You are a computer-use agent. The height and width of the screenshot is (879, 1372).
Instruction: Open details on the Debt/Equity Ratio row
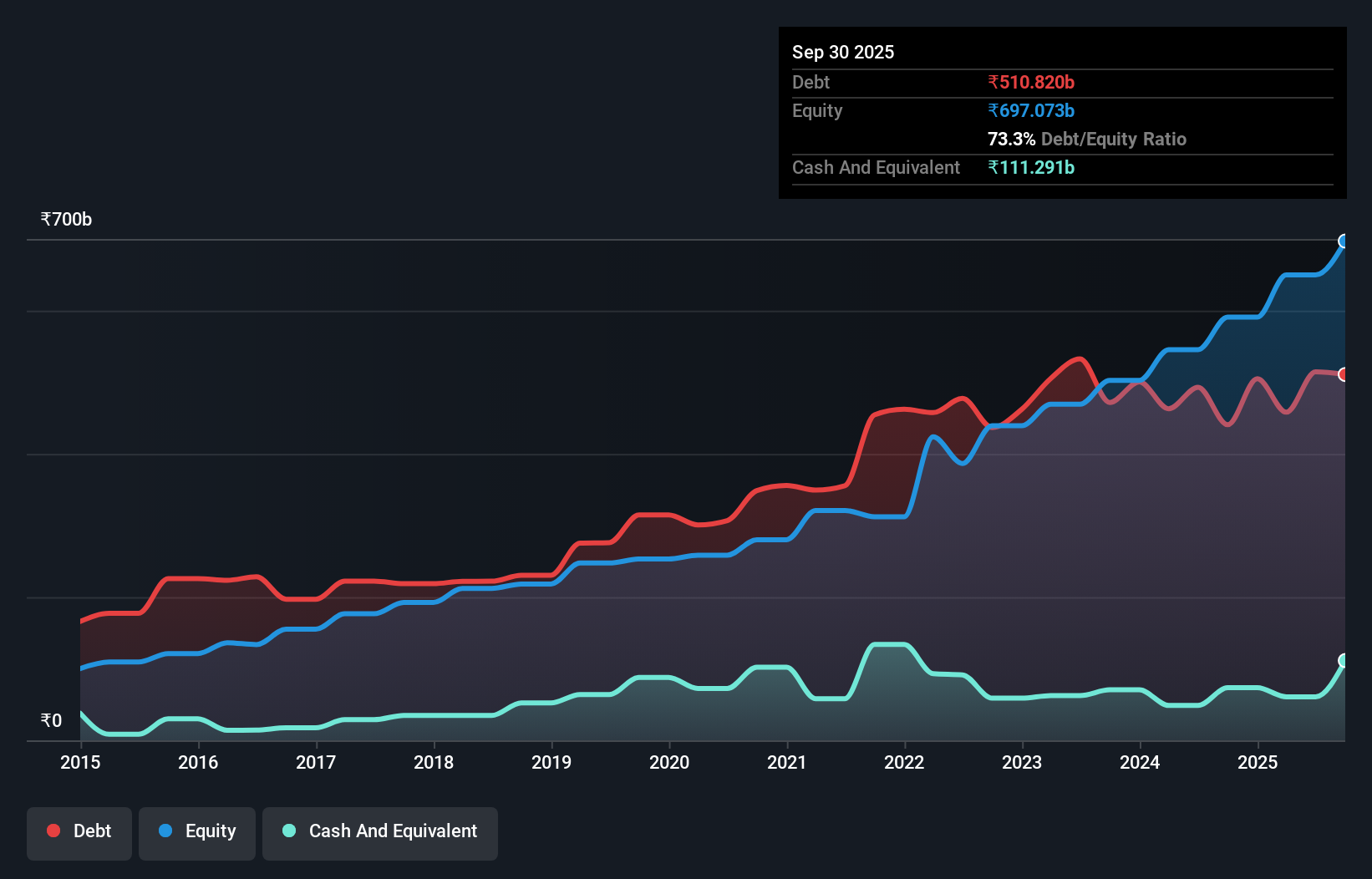[1087, 139]
